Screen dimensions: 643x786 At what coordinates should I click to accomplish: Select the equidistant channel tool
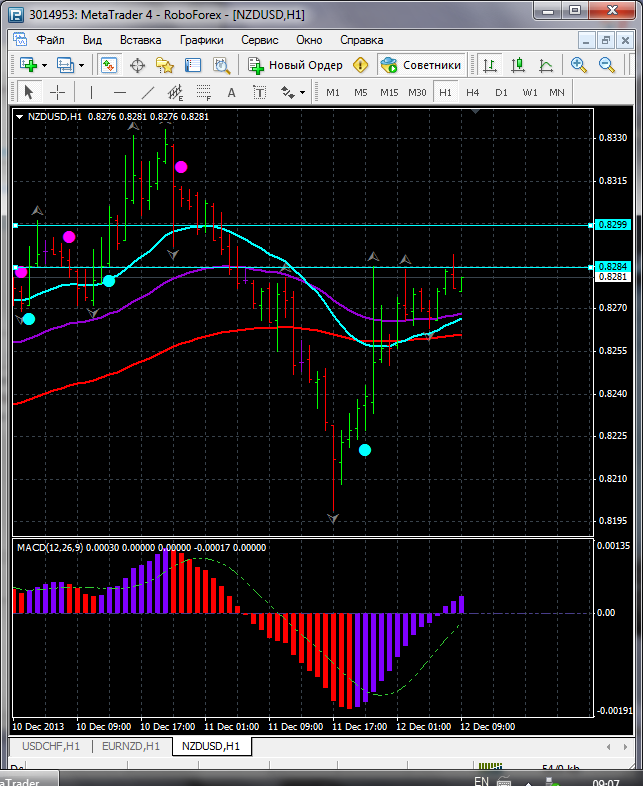175,92
